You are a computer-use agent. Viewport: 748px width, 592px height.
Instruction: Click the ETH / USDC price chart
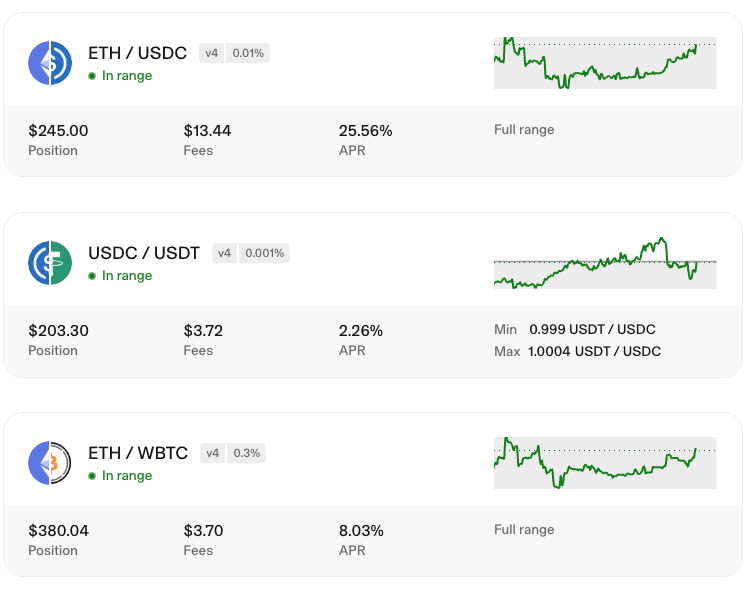[605, 63]
